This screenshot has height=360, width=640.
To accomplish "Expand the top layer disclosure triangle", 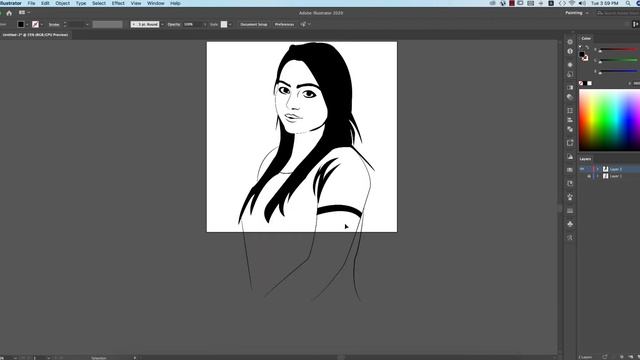I will coord(598,169).
